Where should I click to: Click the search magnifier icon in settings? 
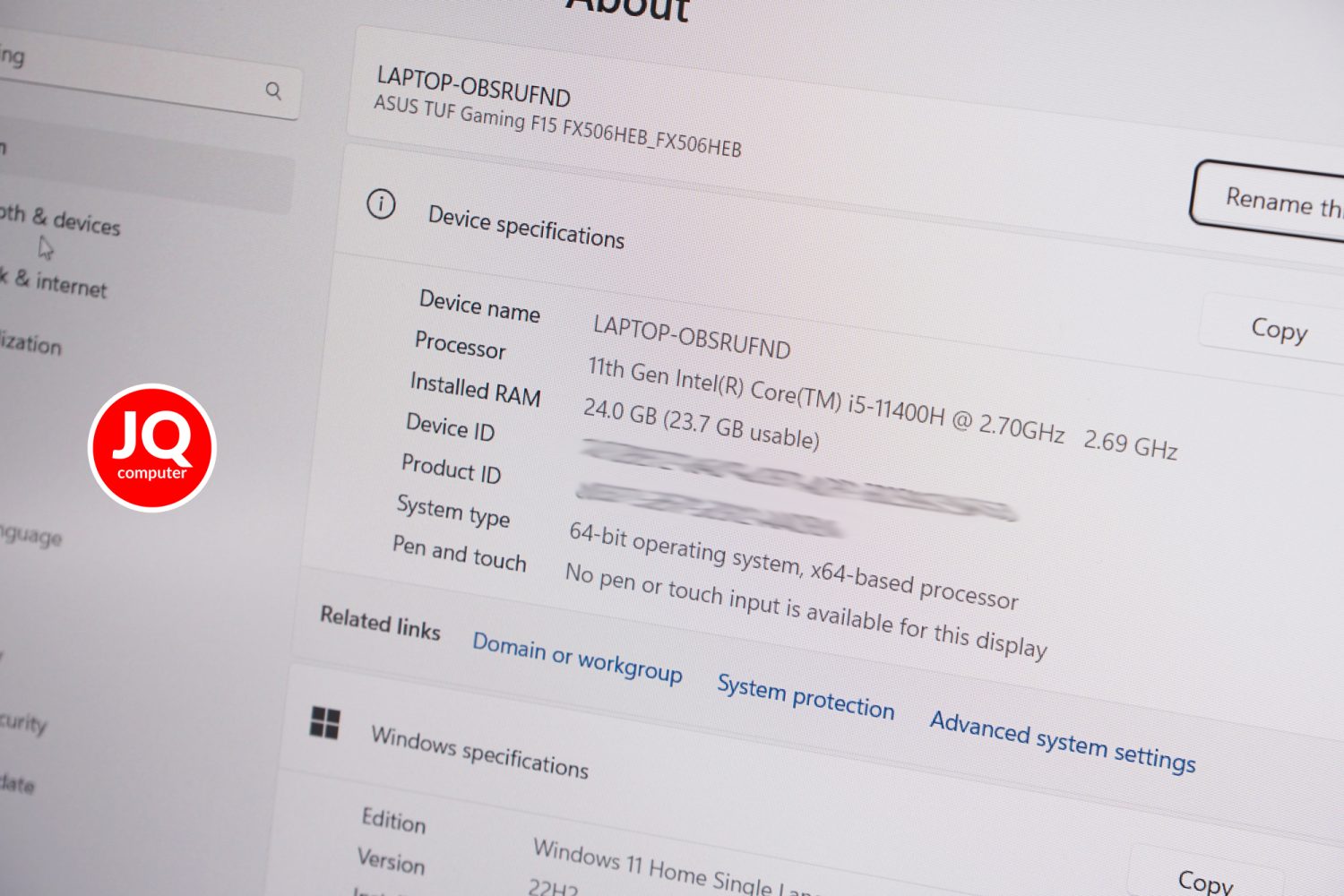[273, 90]
